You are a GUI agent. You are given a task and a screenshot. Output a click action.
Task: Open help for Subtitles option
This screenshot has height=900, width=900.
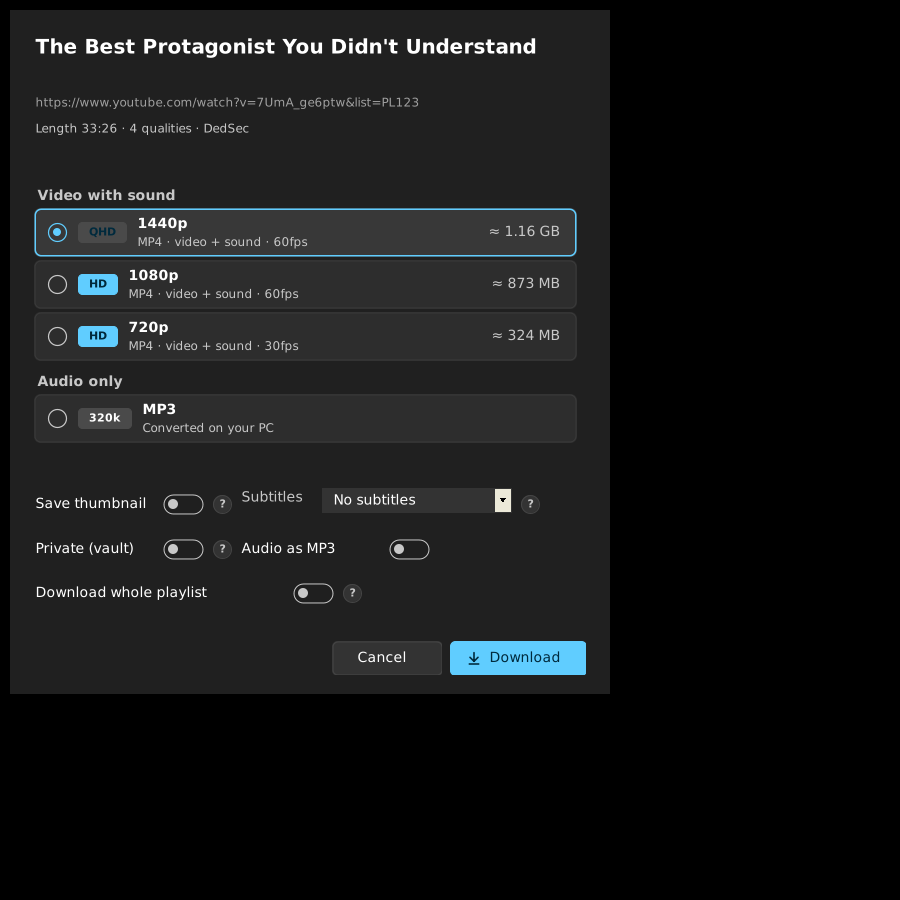point(530,504)
